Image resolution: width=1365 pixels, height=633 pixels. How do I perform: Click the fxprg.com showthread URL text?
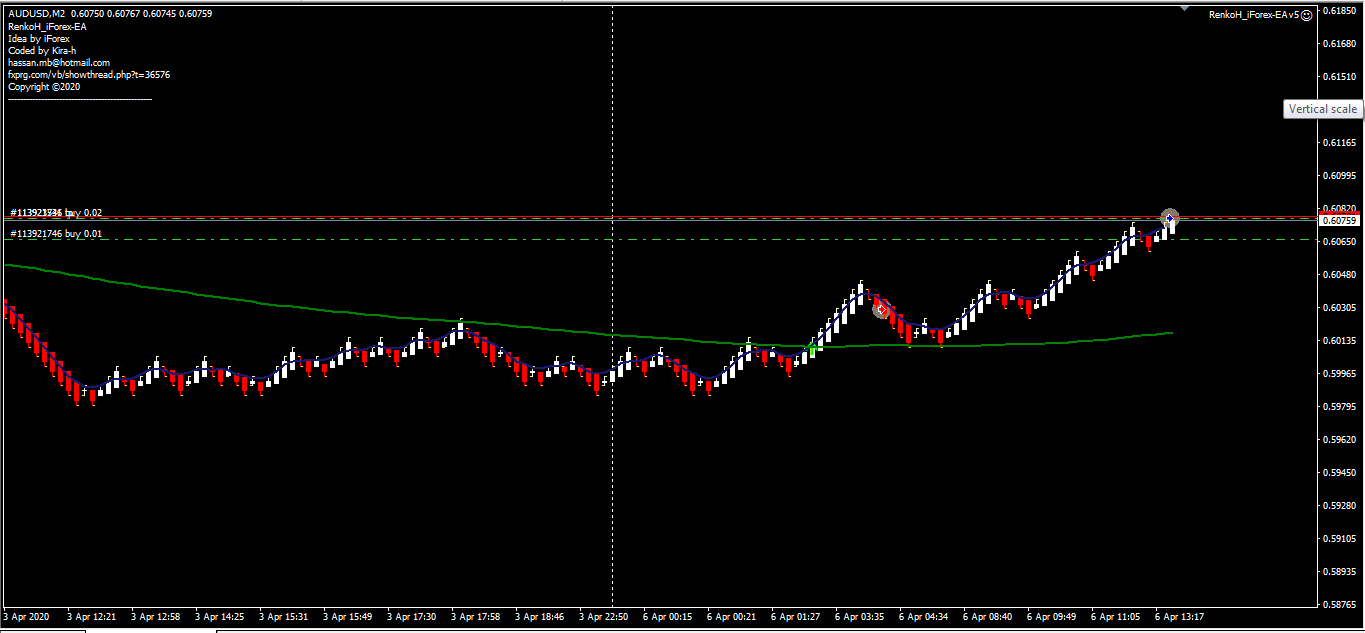click(89, 75)
